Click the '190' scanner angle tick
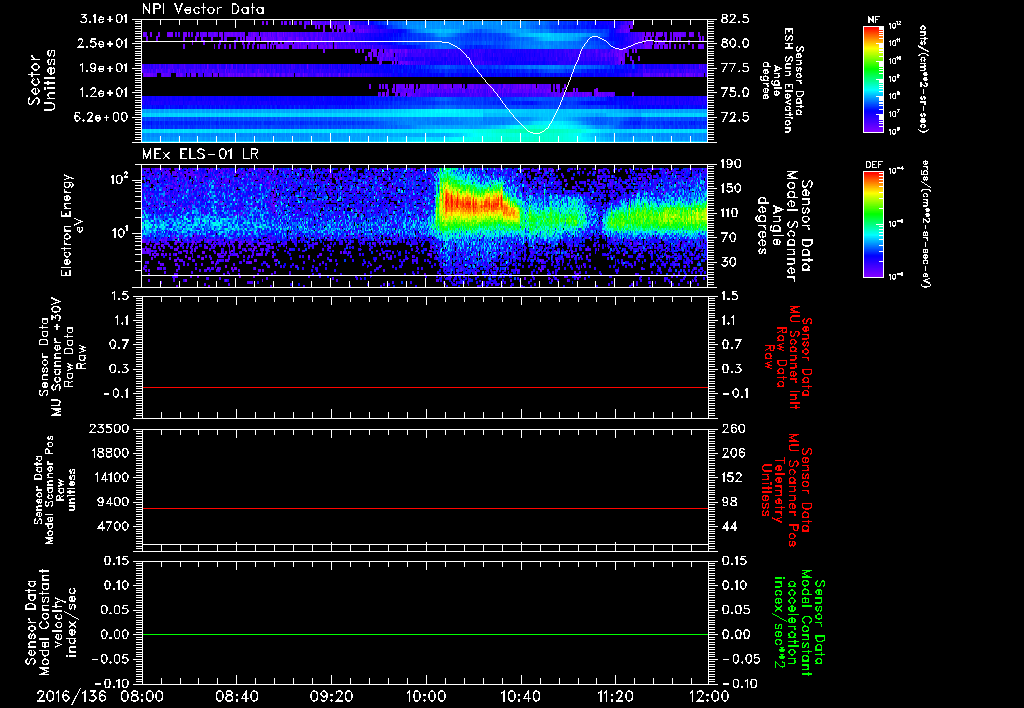This screenshot has width=1024, height=708. point(731,164)
